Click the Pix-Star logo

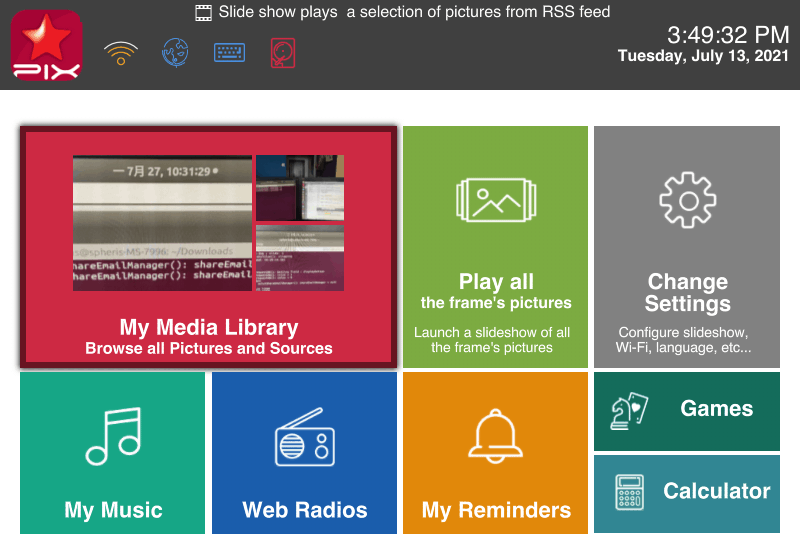(46, 45)
